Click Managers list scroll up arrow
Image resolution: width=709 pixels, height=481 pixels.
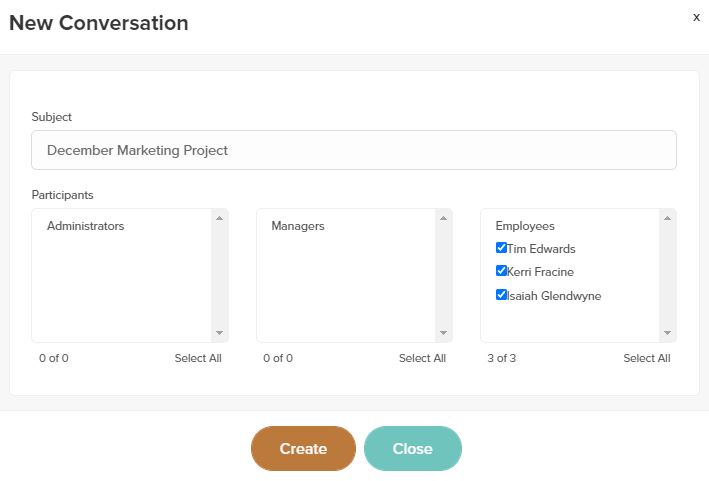point(444,218)
